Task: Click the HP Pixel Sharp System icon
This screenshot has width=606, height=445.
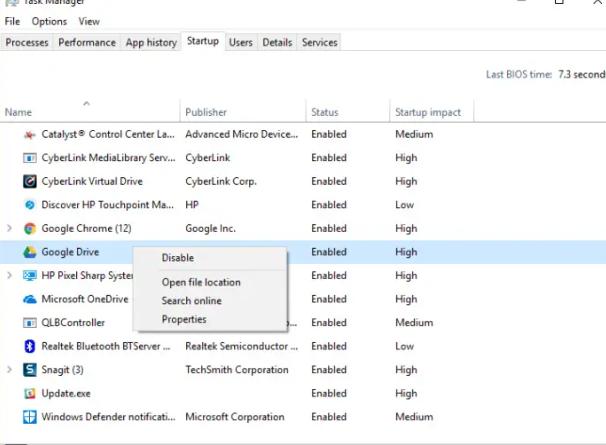Action: pyautogui.click(x=30, y=276)
